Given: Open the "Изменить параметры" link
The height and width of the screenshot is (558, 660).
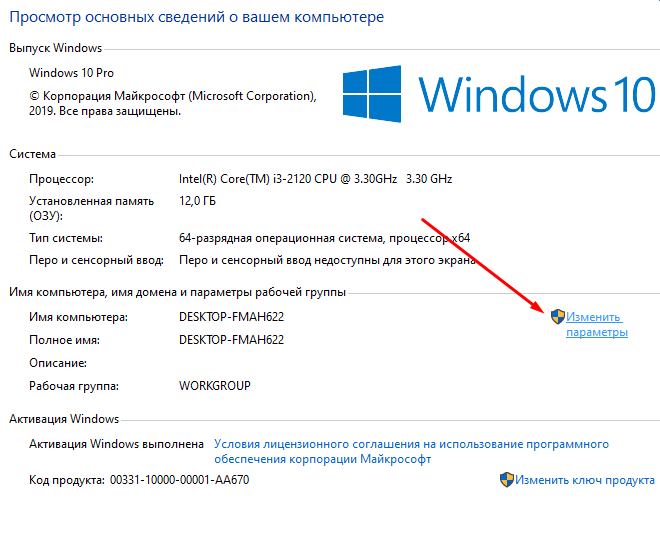Looking at the screenshot, I should pyautogui.click(x=596, y=324).
